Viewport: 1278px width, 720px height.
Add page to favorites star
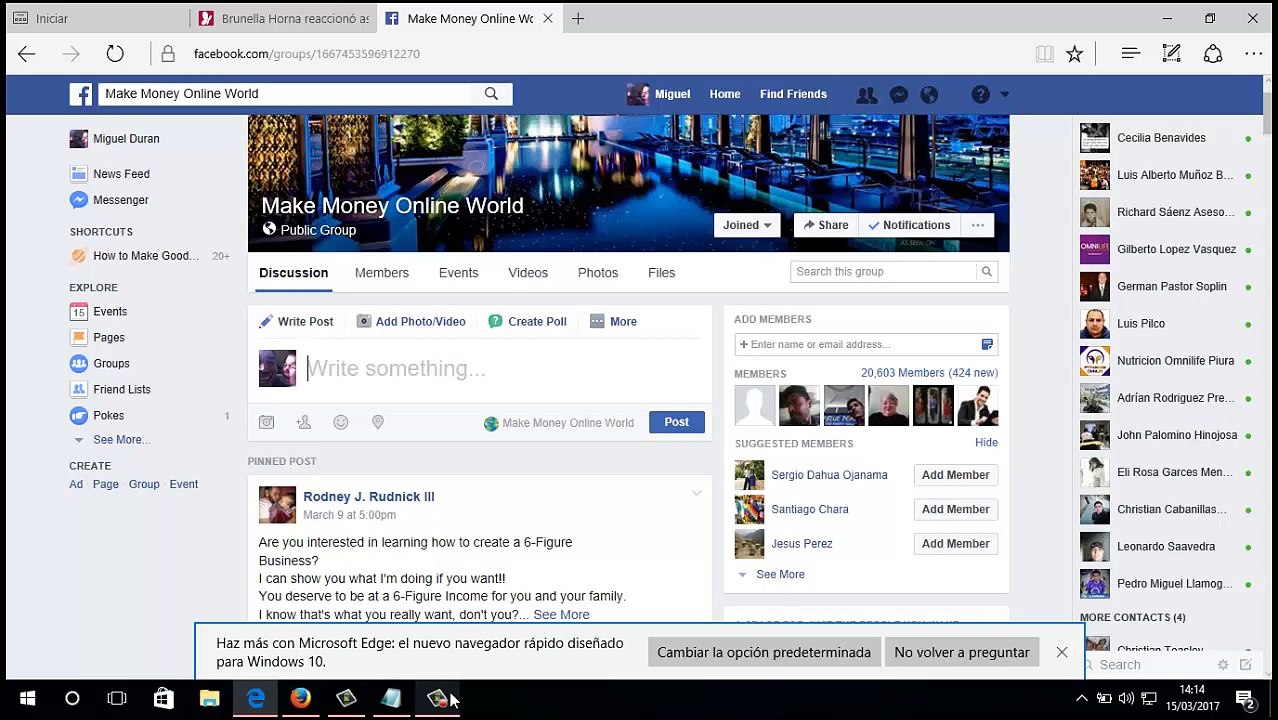coord(1074,54)
